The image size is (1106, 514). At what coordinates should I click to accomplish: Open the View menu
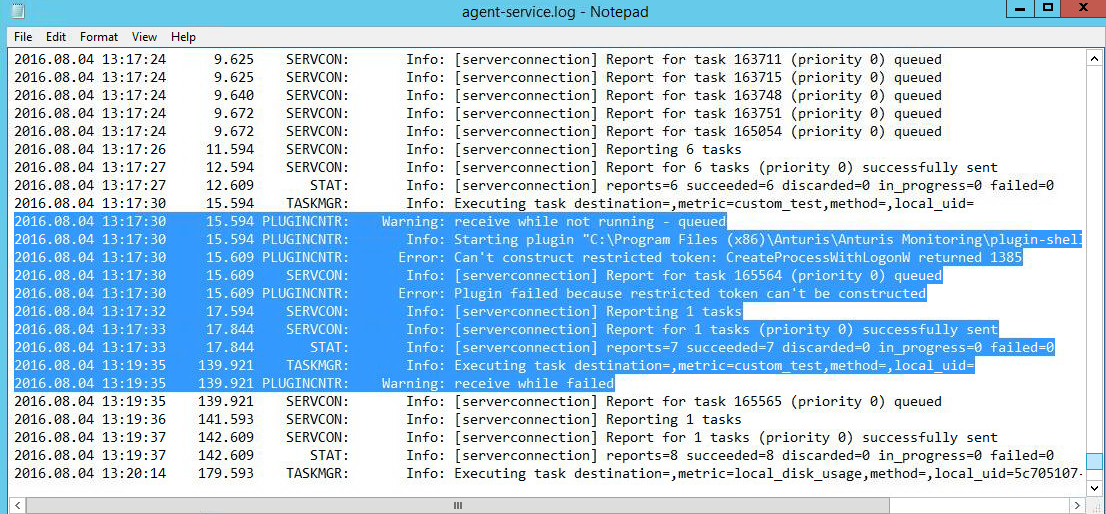(x=144, y=37)
